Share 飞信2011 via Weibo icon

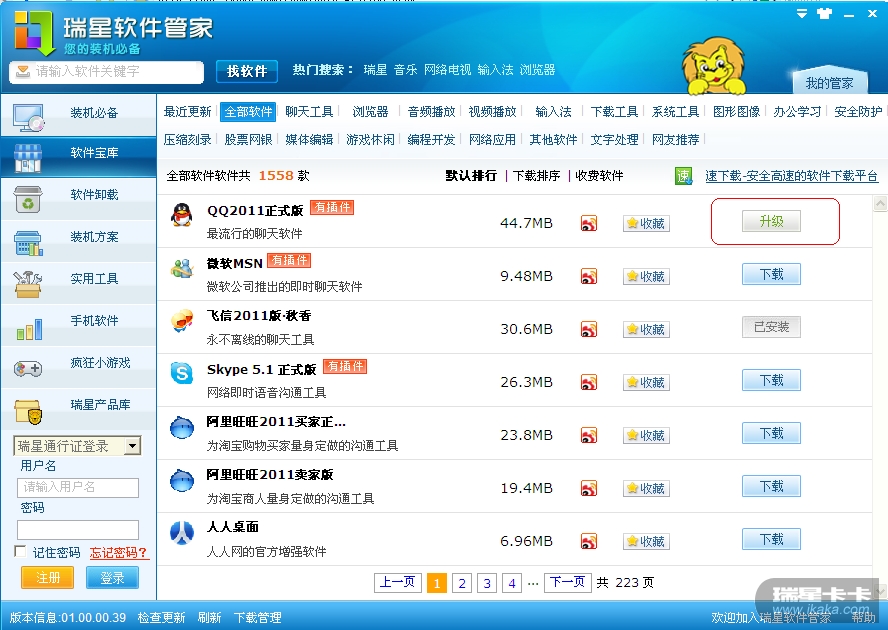(589, 329)
